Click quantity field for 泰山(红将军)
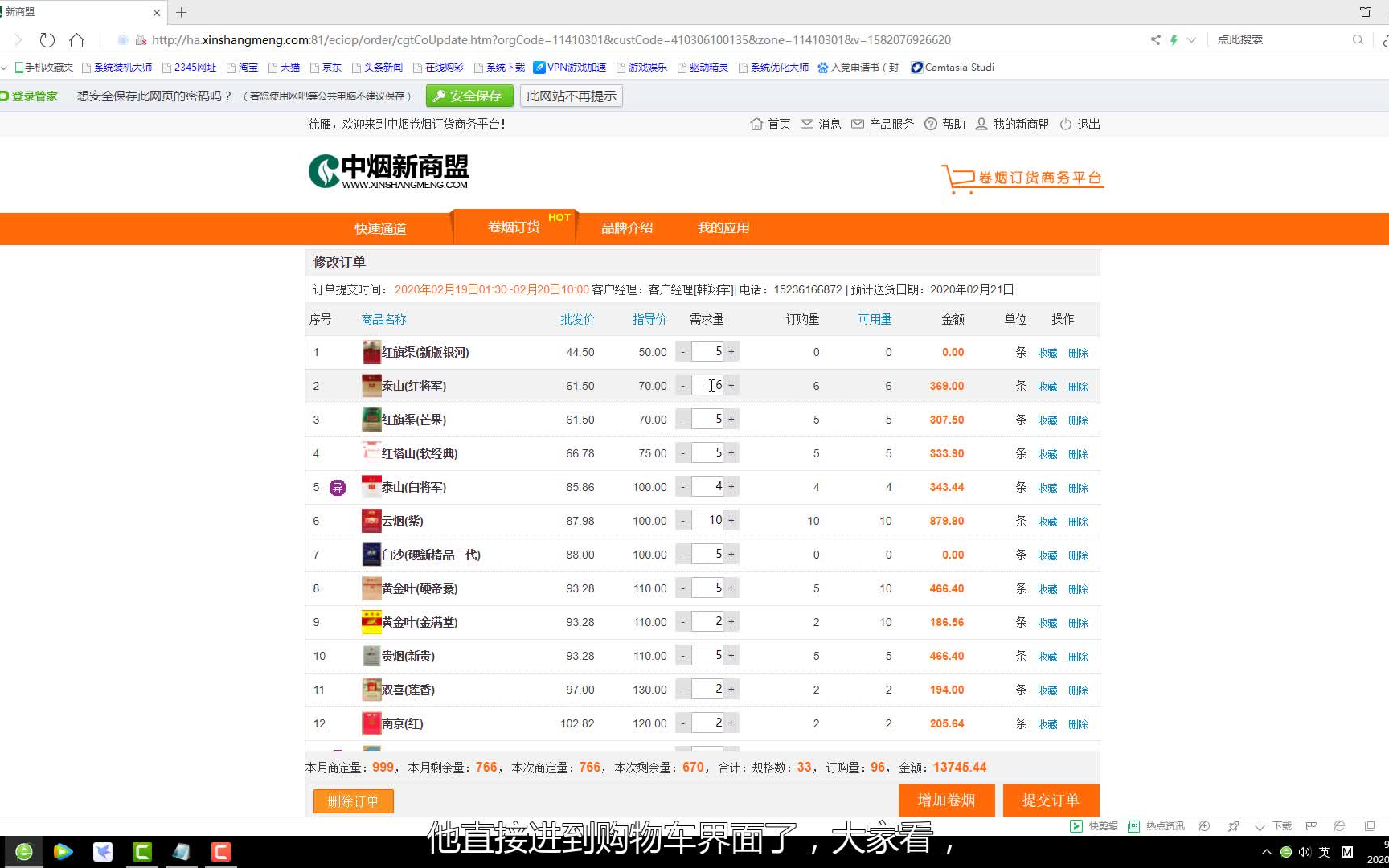1389x868 pixels. coord(707,386)
